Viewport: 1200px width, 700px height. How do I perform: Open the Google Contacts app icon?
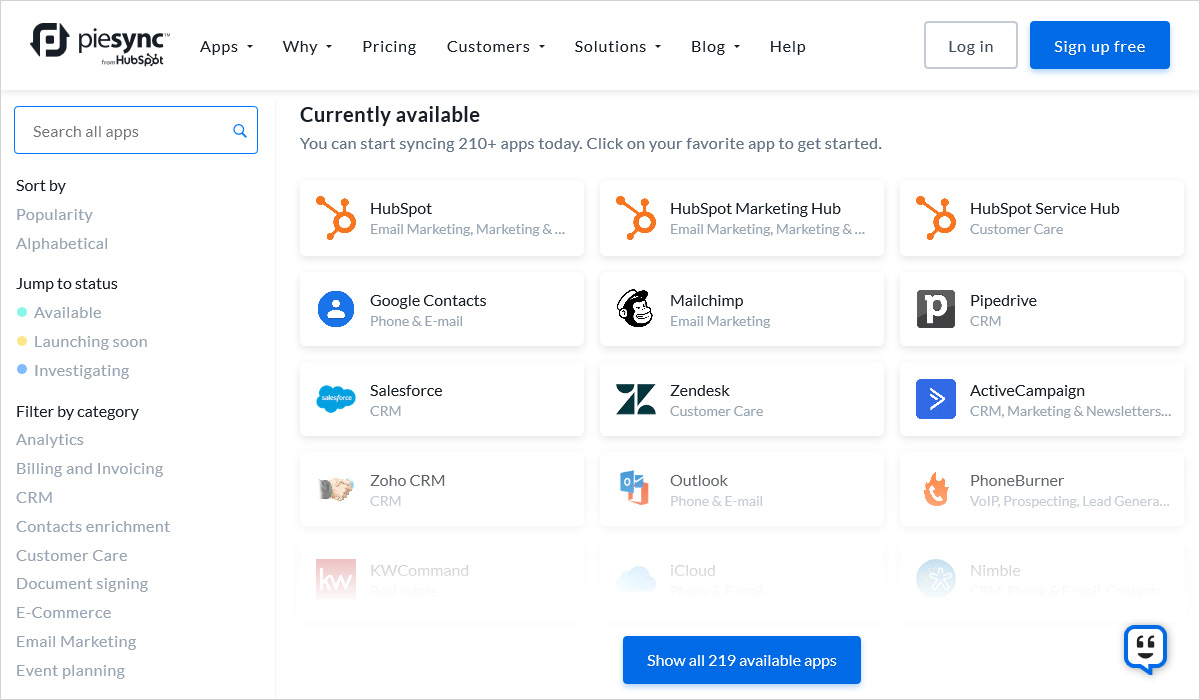pyautogui.click(x=336, y=309)
